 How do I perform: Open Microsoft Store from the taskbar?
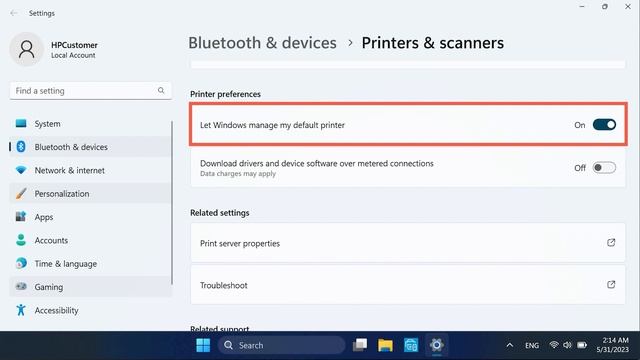411,345
